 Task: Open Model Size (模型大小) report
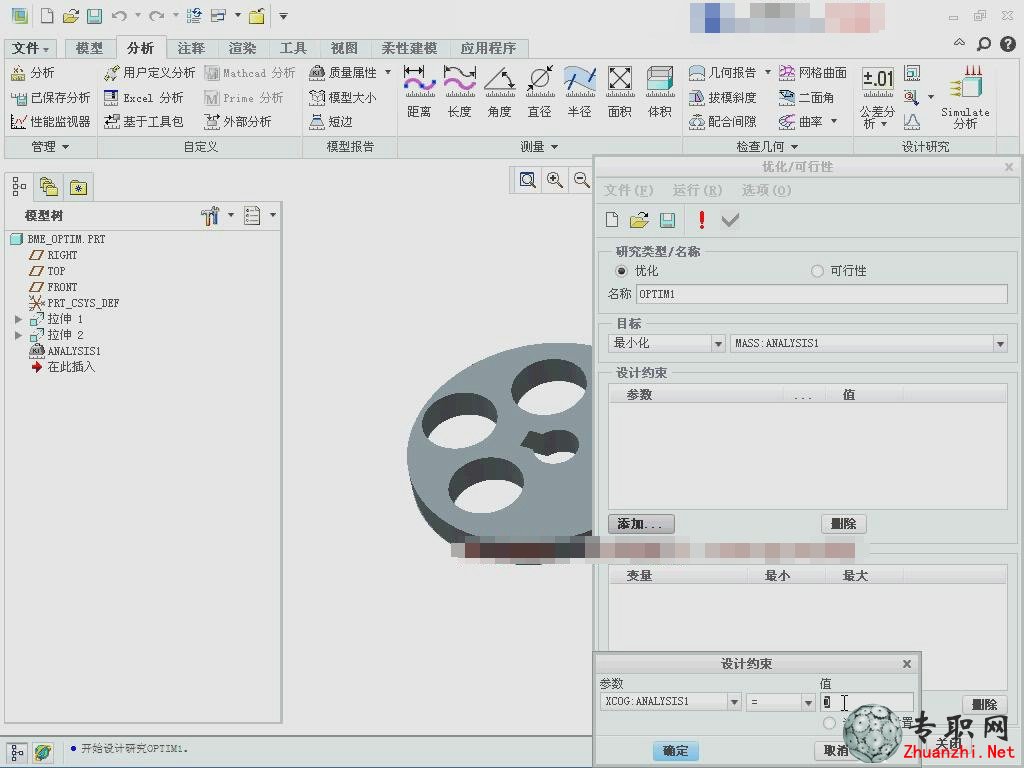[343, 97]
